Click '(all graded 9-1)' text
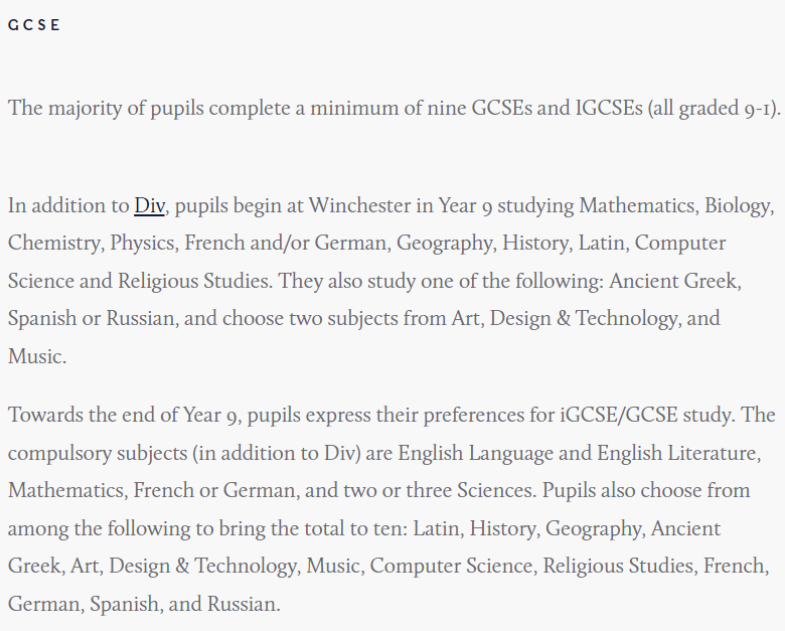 click(714, 108)
